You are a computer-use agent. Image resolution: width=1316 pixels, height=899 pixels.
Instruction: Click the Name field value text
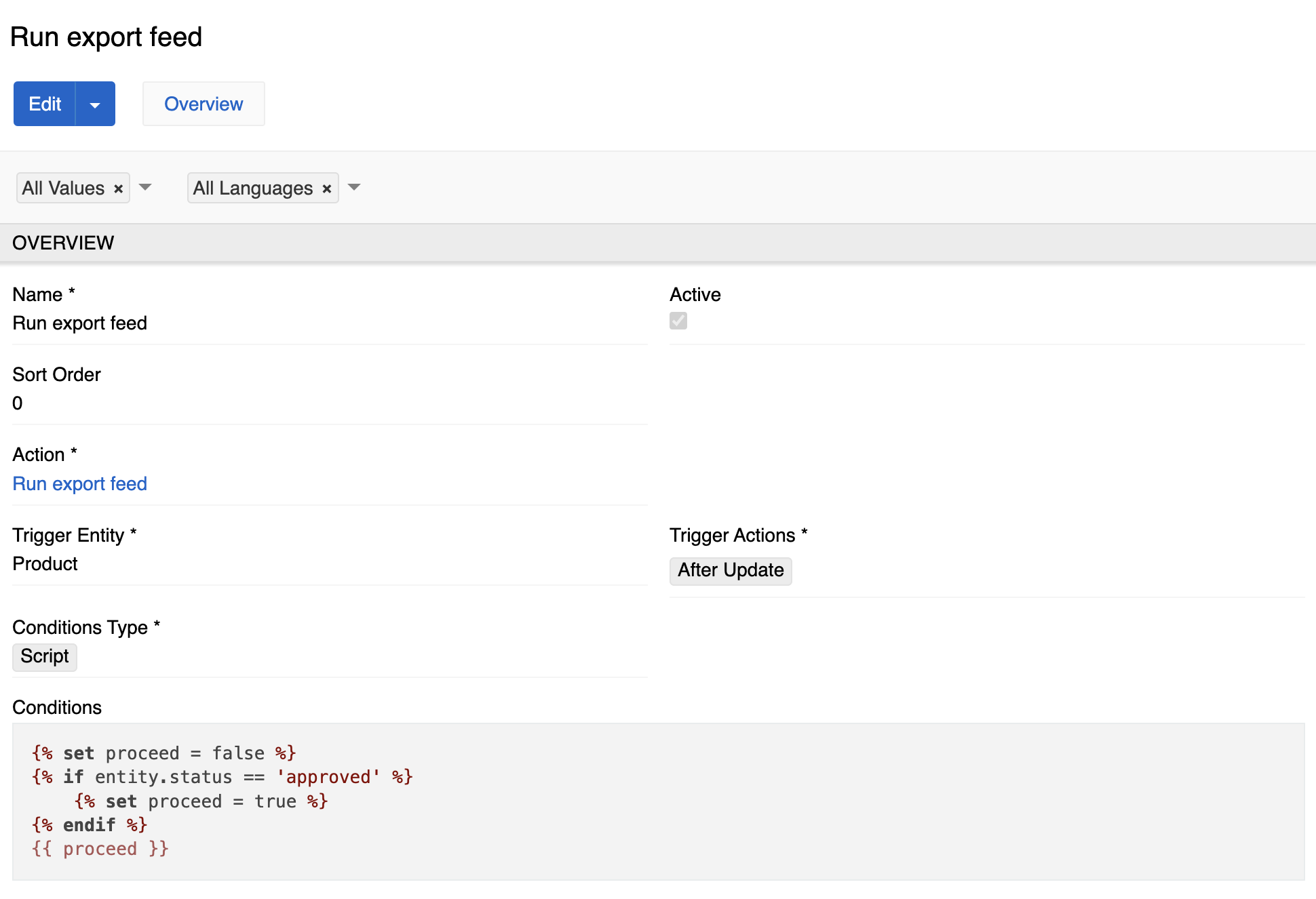[80, 323]
